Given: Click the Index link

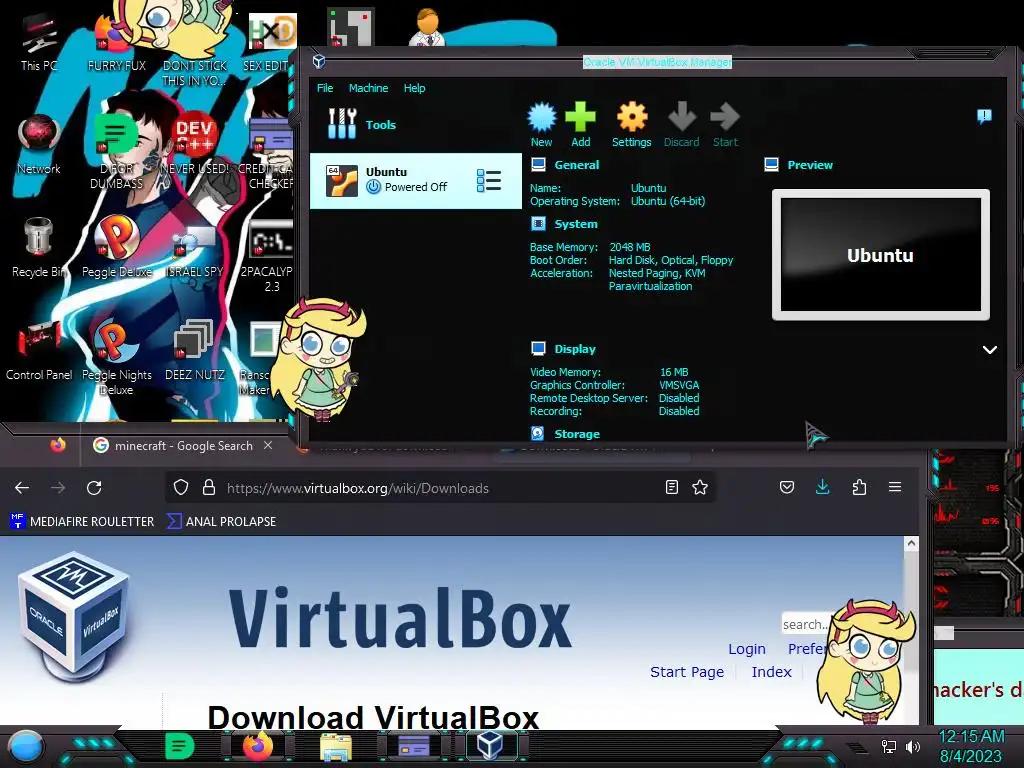Looking at the screenshot, I should coord(771,672).
